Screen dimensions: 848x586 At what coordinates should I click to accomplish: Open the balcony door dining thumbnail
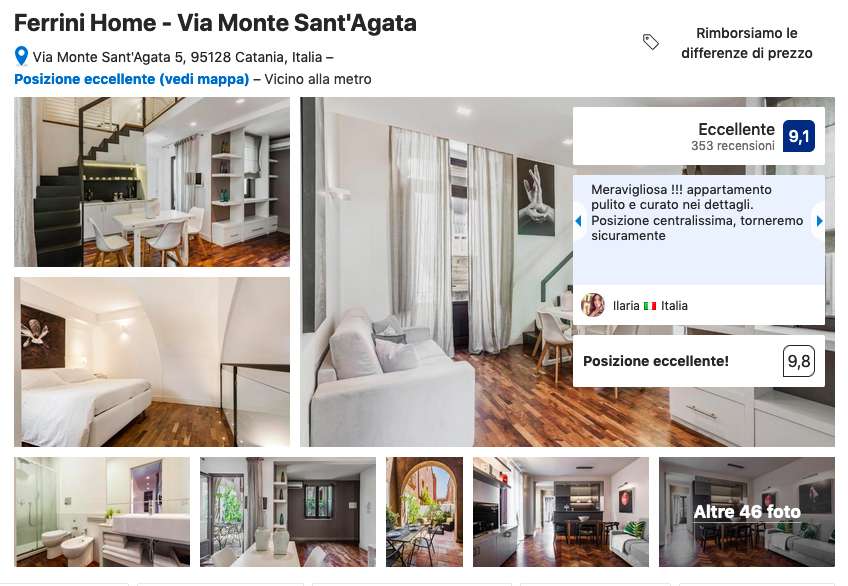click(x=288, y=512)
